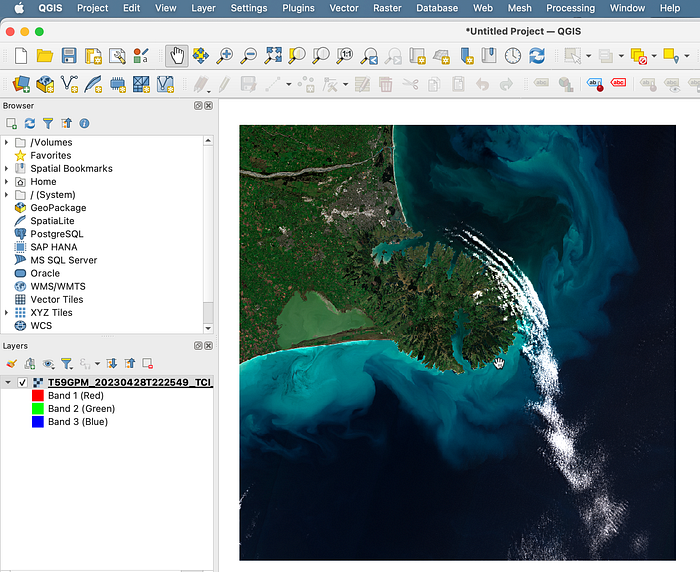Click Remove Layer icon in Layers panel
This screenshot has width=700, height=572.
point(148,364)
